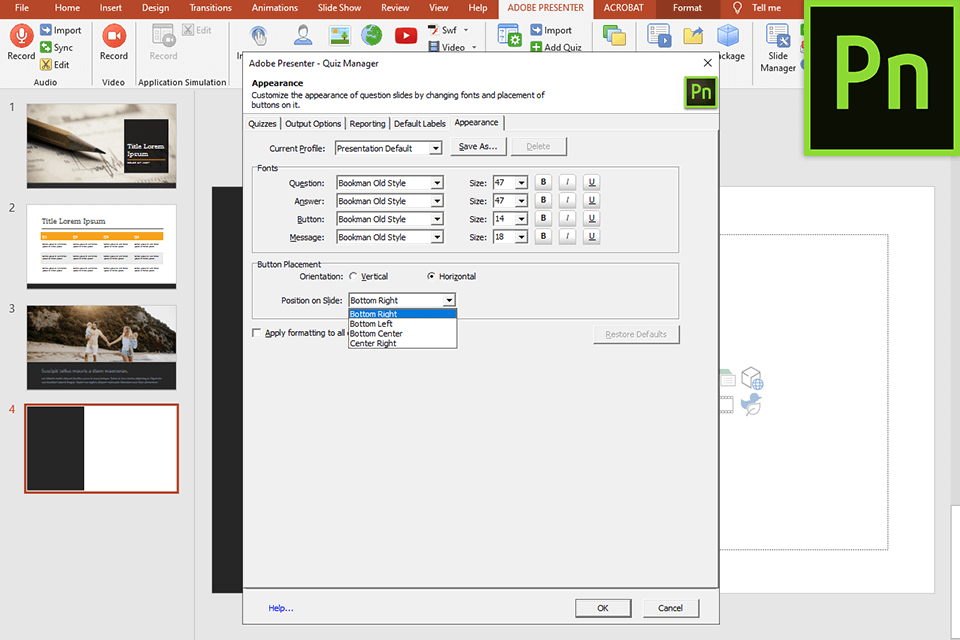
Task: Click the Record video camera icon
Action: click(114, 36)
